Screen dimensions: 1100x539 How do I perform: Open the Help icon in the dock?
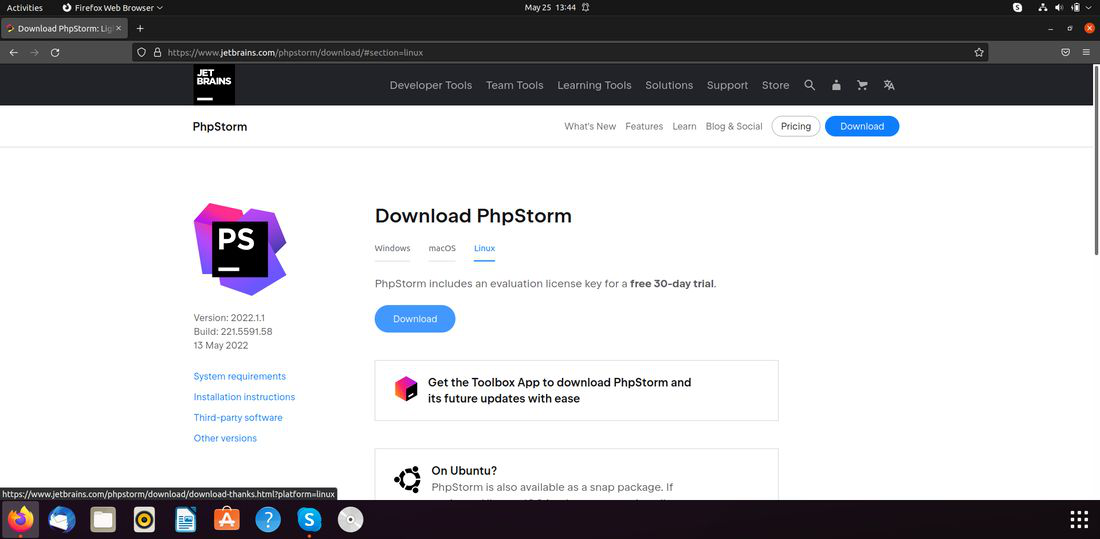[268, 520]
